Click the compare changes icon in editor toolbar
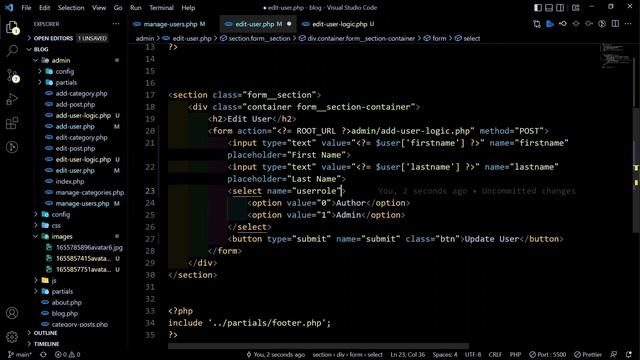 click(x=537, y=24)
